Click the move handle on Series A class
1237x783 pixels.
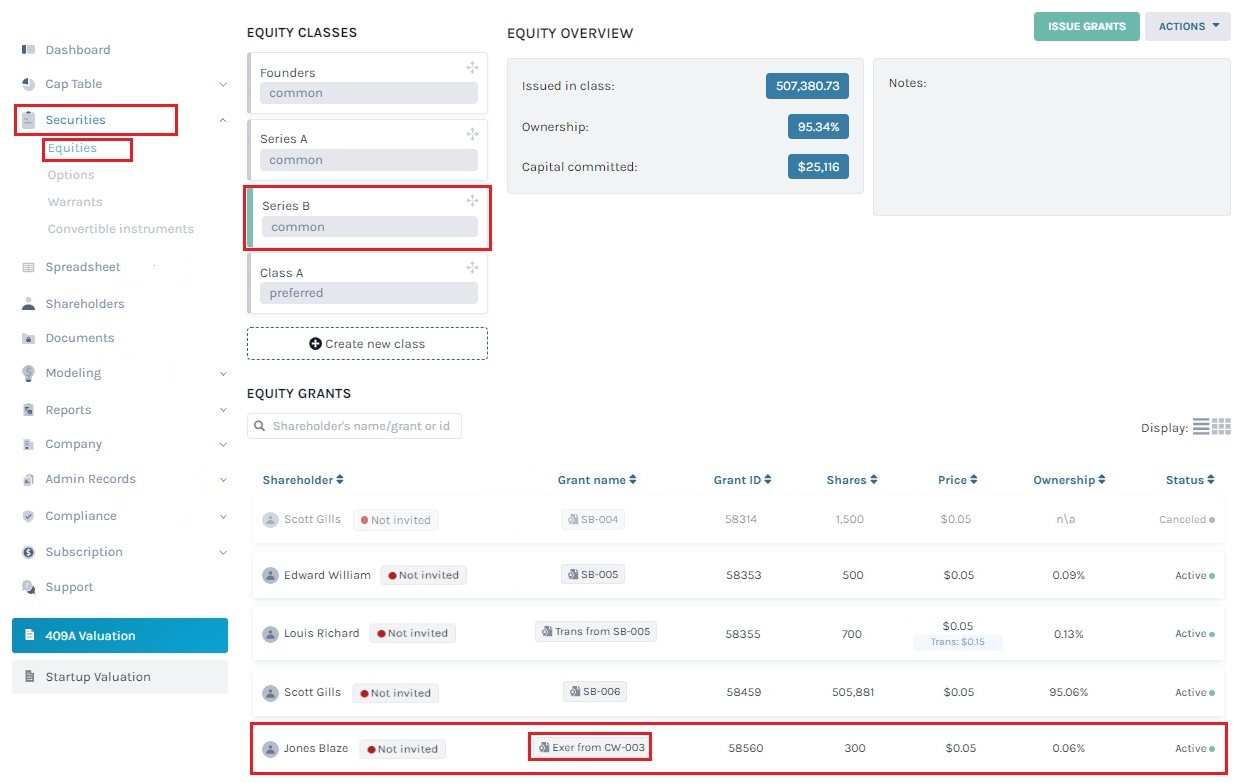pos(472,134)
